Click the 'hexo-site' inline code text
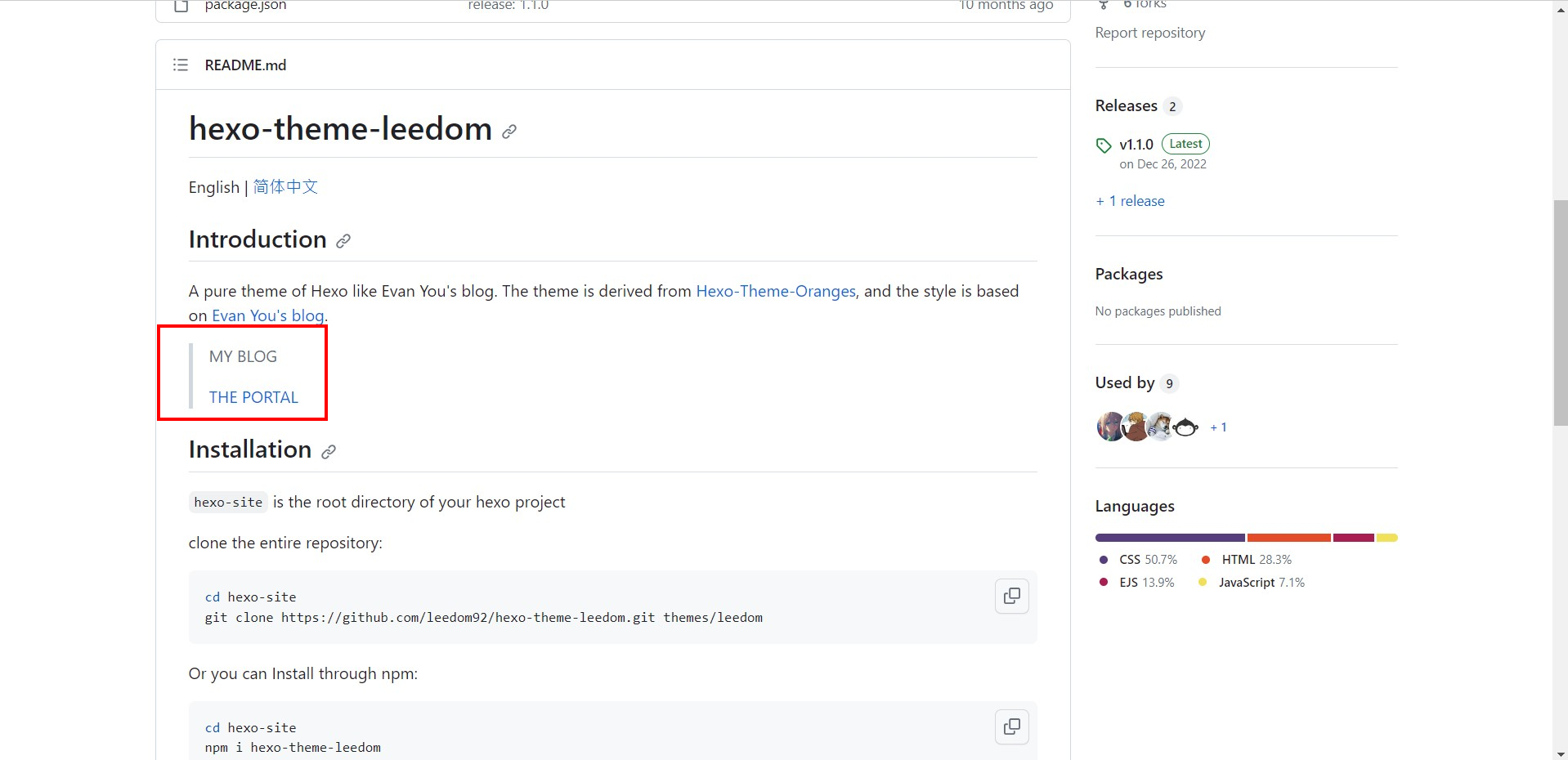The width and height of the screenshot is (1568, 760). pos(228,503)
